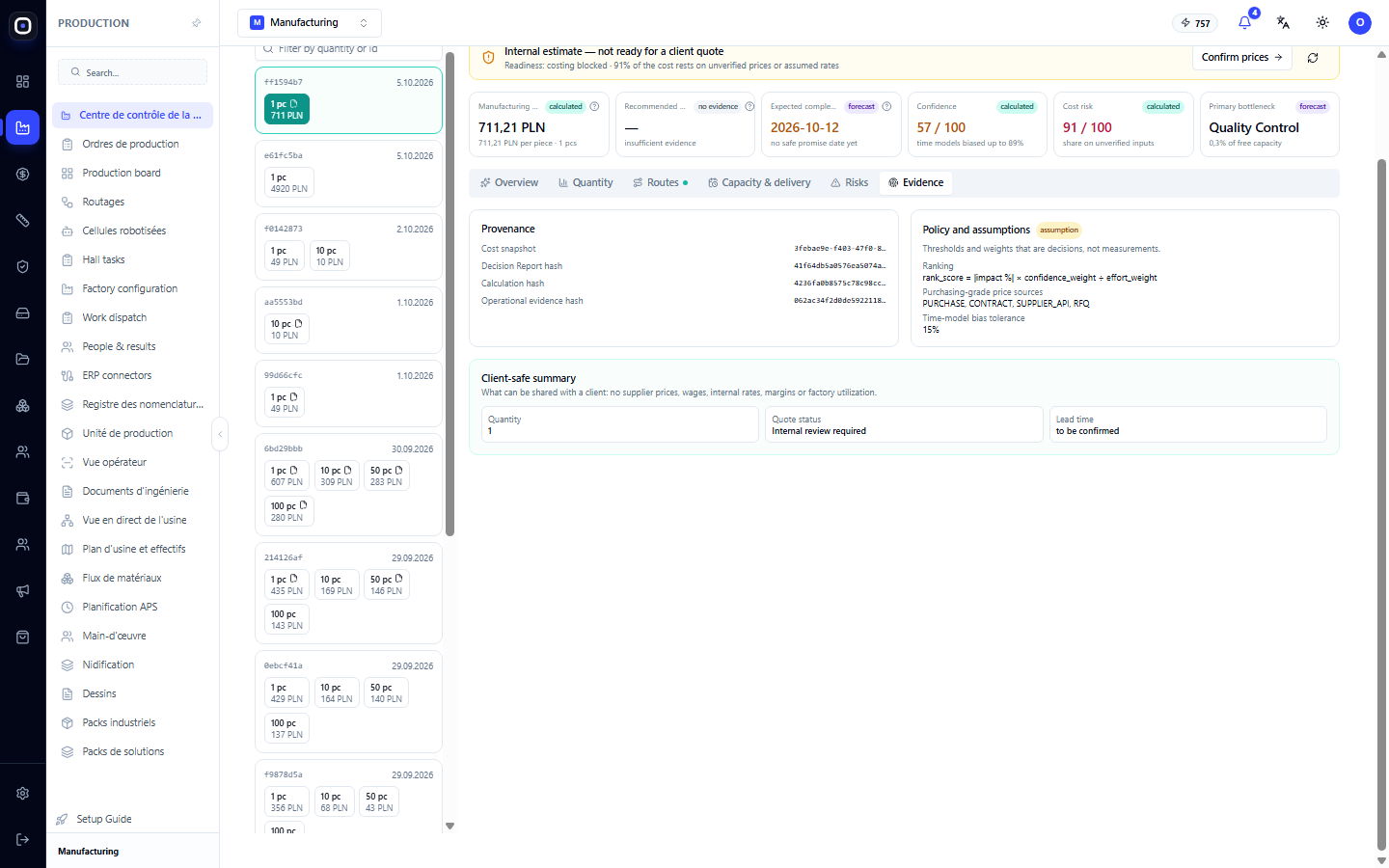Select the 100 pc 280 PLN chip in 6bd29bbb

pos(288,511)
